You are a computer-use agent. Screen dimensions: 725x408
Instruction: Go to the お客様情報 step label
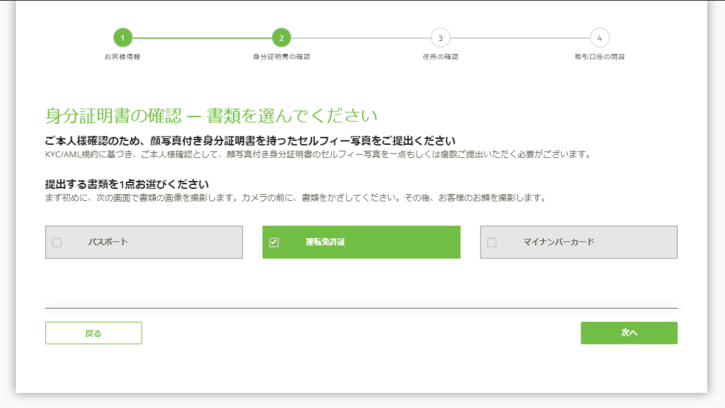(x=122, y=57)
